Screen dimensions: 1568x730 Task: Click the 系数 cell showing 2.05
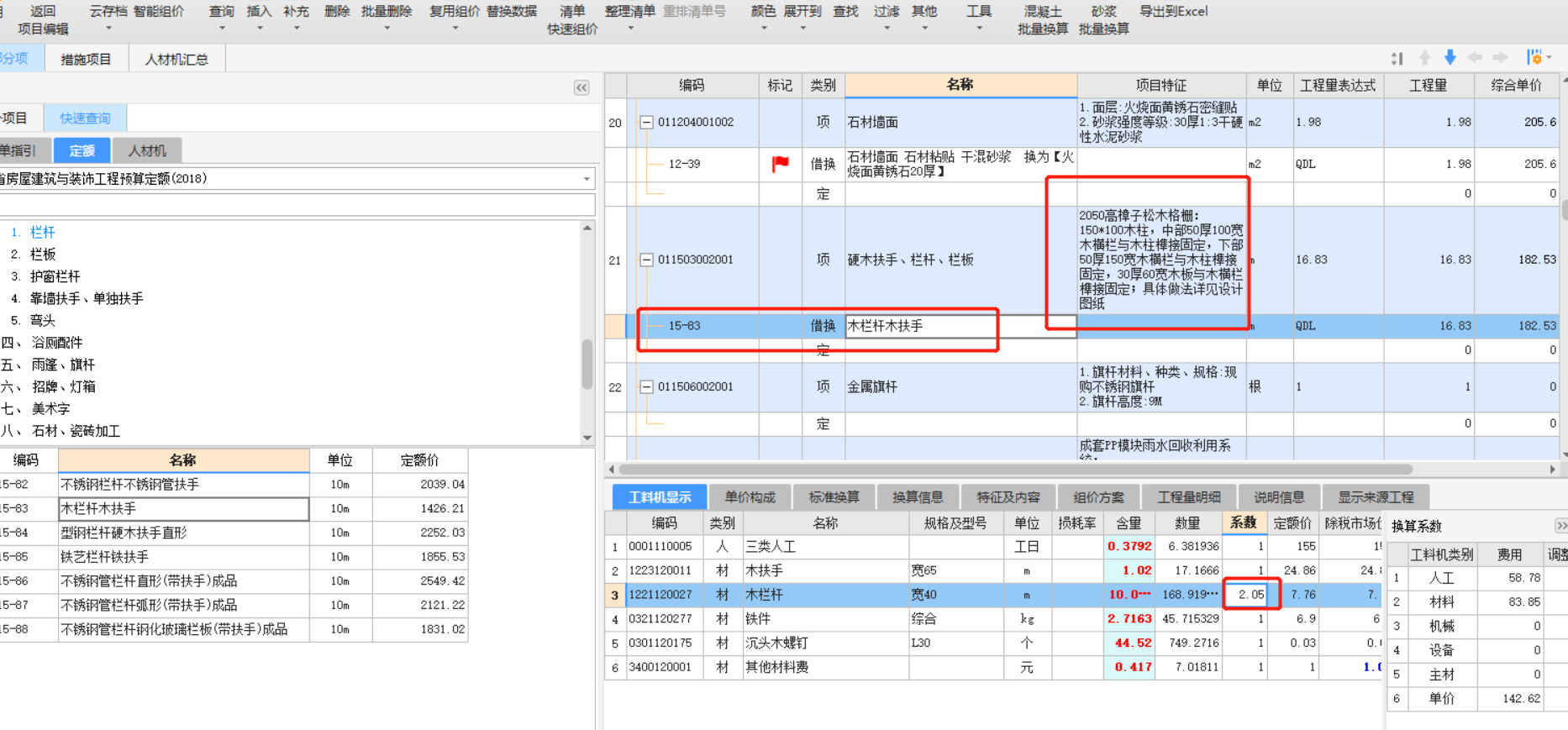(x=1244, y=595)
